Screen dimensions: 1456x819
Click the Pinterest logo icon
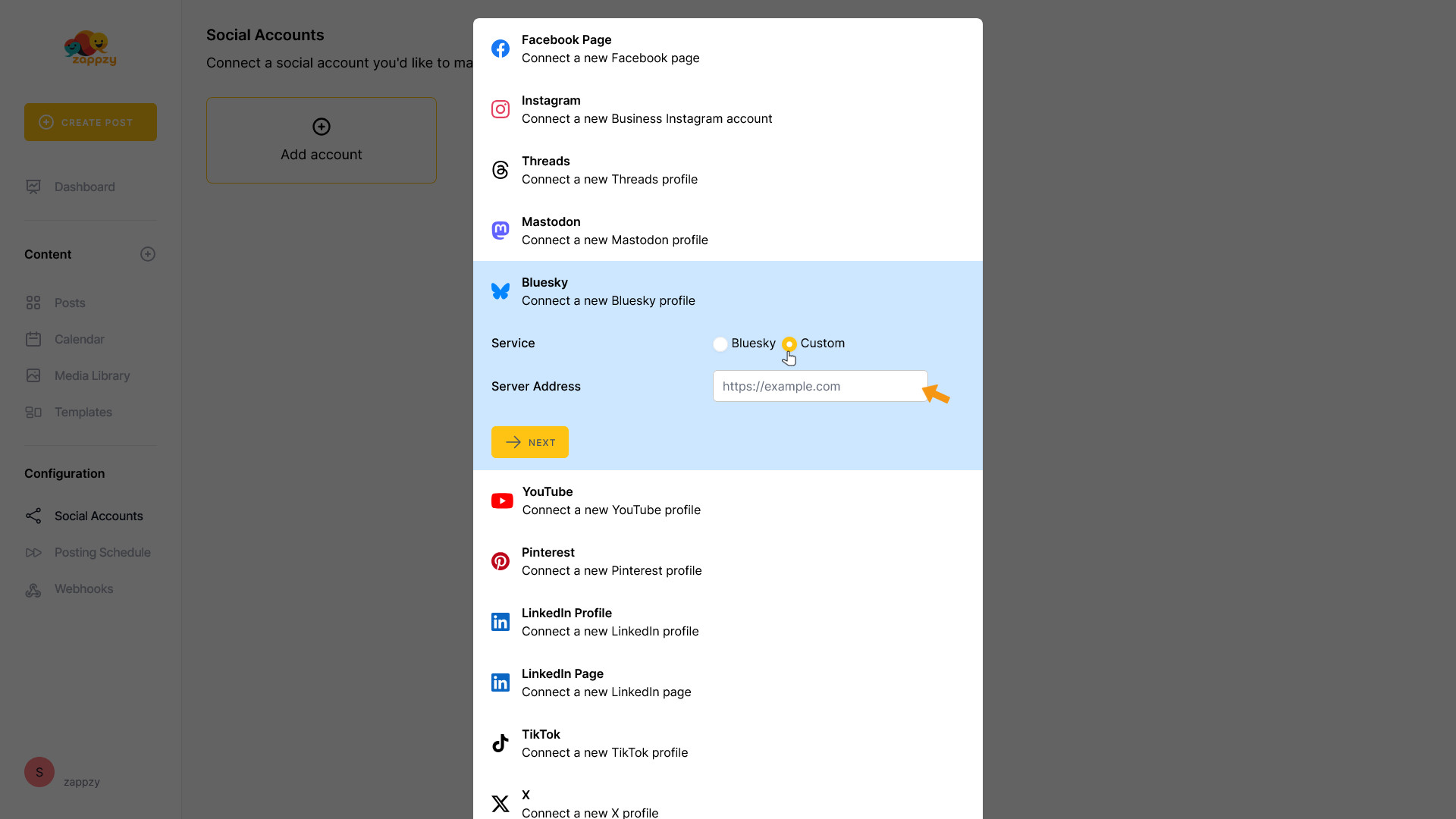pos(500,561)
